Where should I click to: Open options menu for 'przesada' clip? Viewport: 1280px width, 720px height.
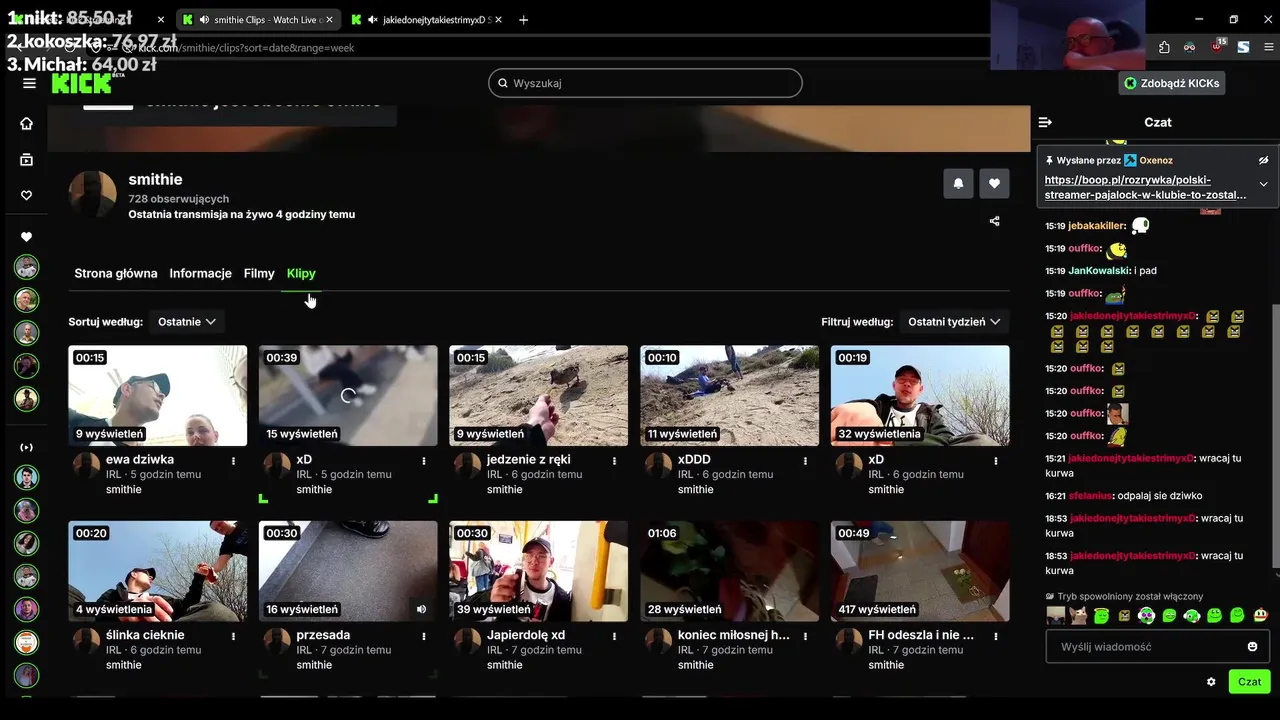pos(424,636)
